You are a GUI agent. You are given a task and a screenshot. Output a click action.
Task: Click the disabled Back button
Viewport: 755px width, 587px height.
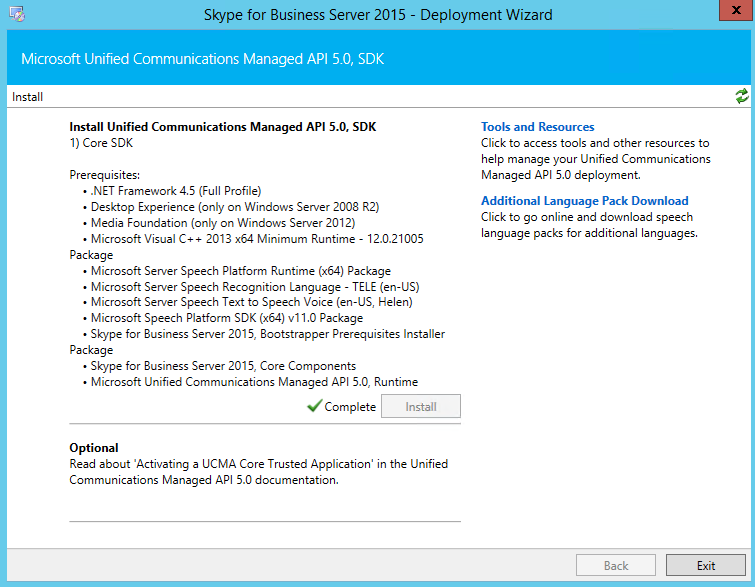coord(616,565)
